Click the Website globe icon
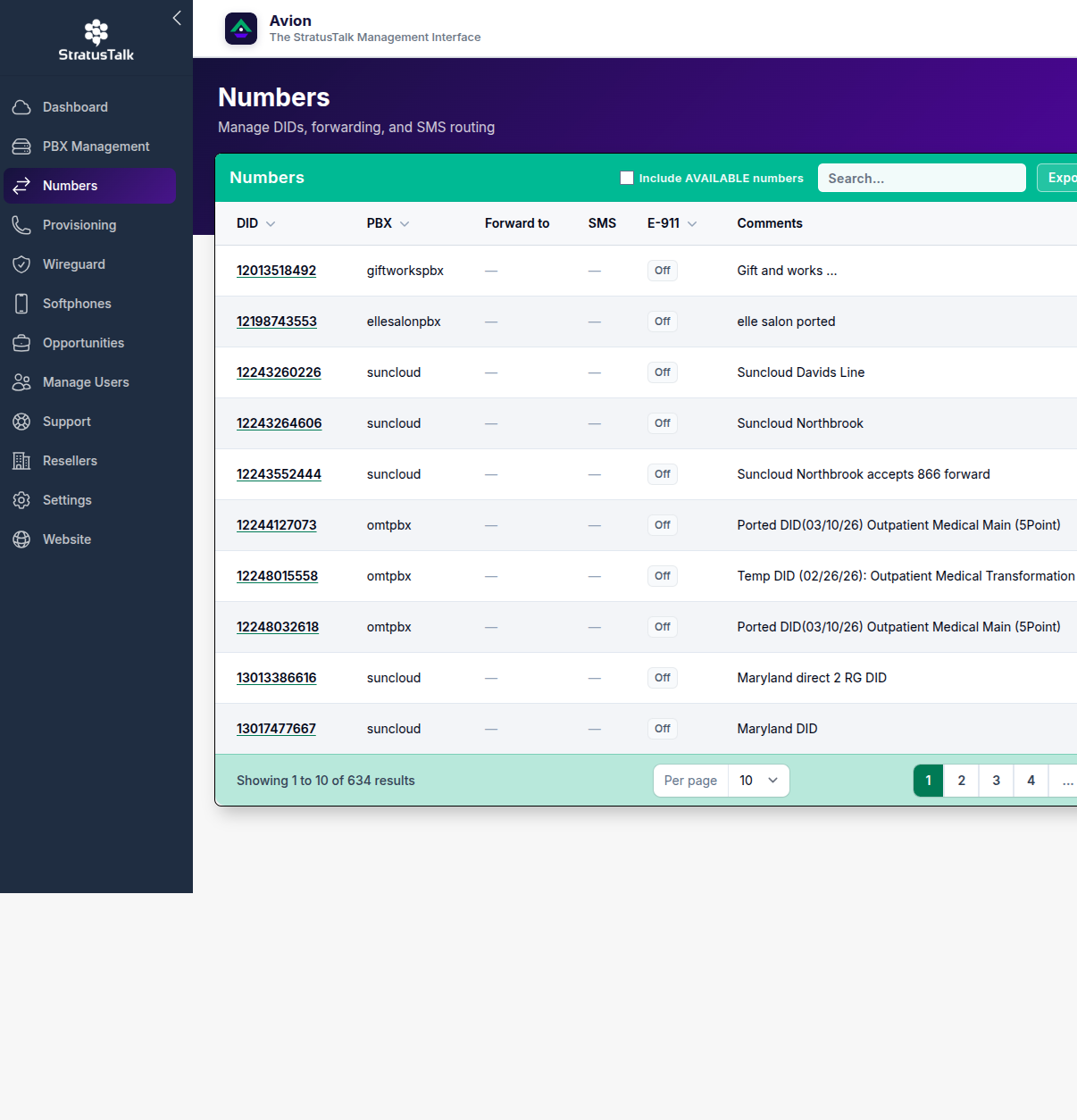The height and width of the screenshot is (1120, 1077). point(21,539)
